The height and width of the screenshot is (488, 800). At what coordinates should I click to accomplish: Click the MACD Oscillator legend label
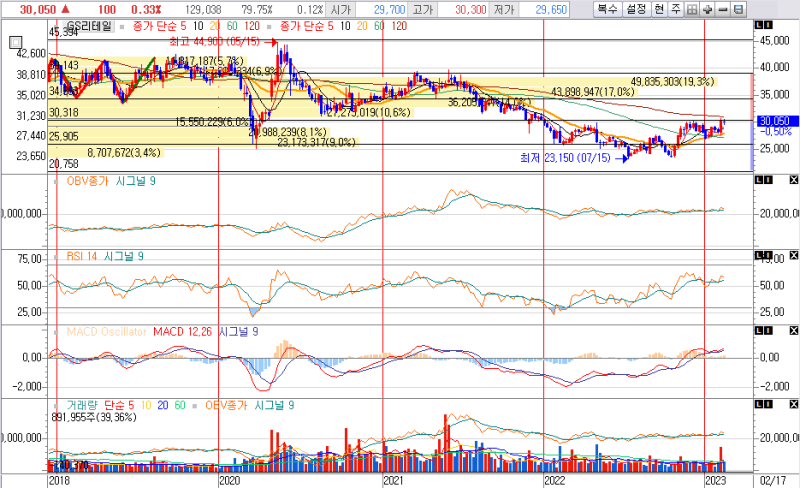coord(107,332)
